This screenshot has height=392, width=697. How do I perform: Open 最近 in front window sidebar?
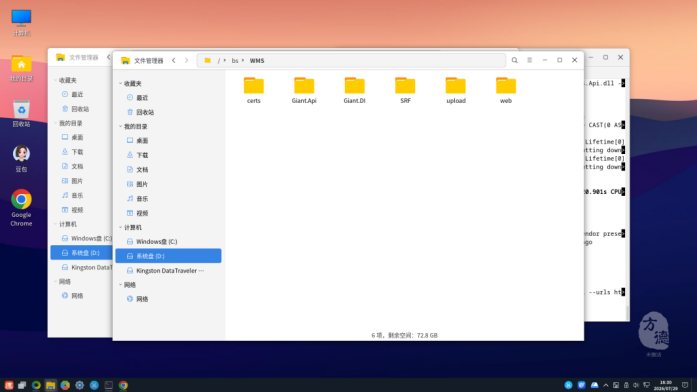(168, 97)
